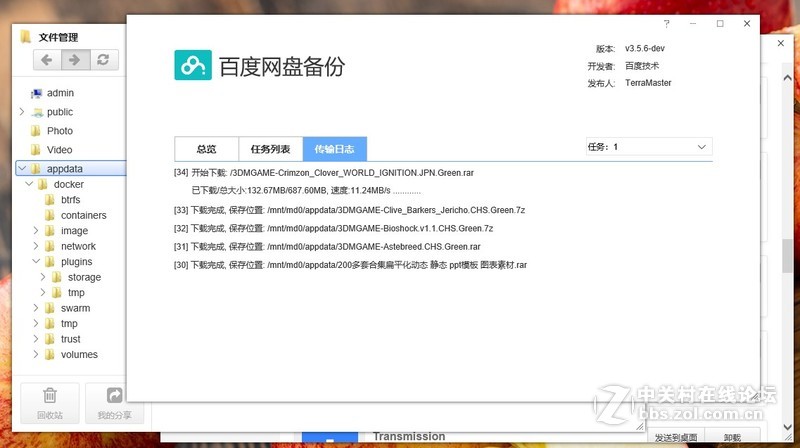The width and height of the screenshot is (800, 448).
Task: Click the background panel scrollbar thumb
Action: click(x=787, y=256)
